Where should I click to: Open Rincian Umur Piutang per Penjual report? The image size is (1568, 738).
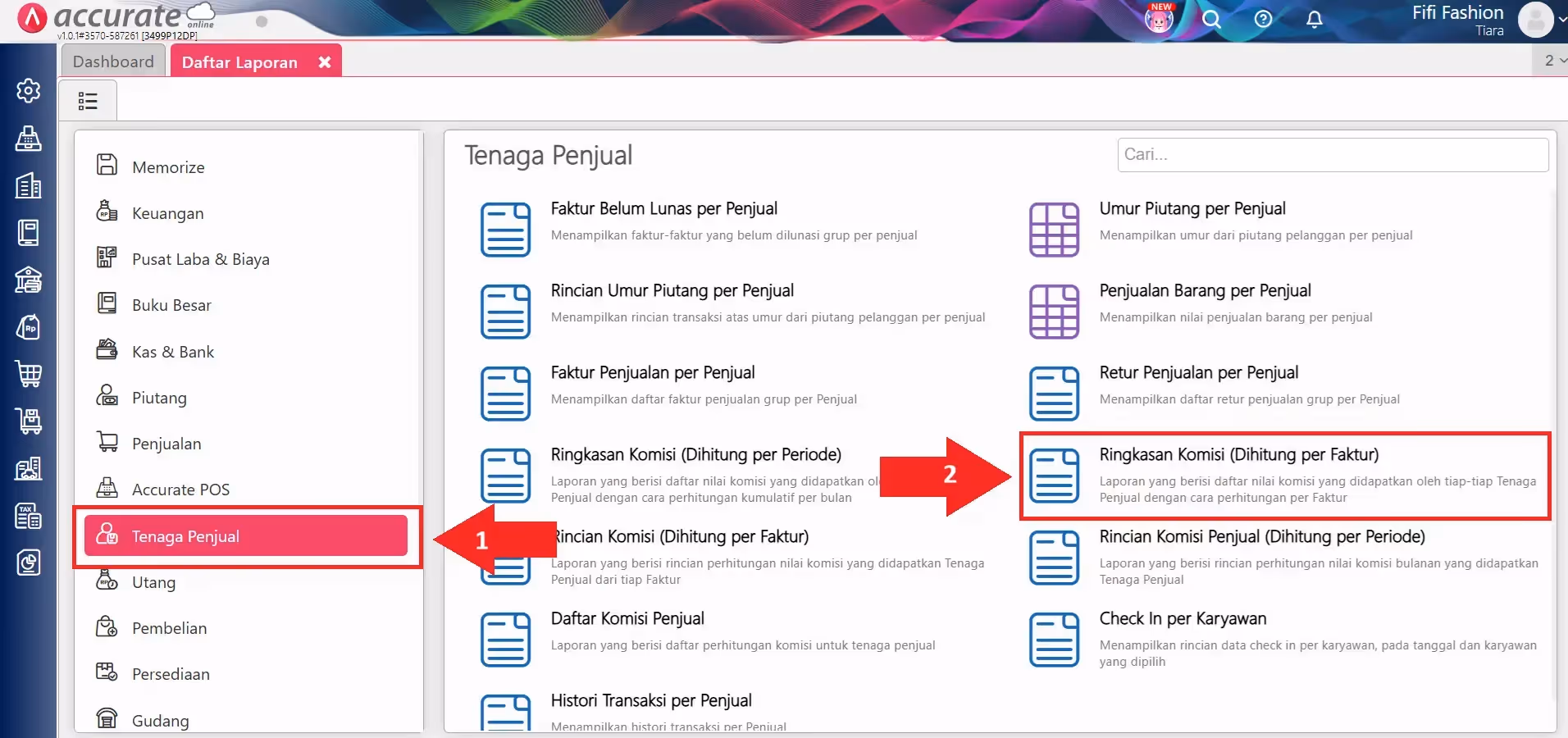(672, 290)
